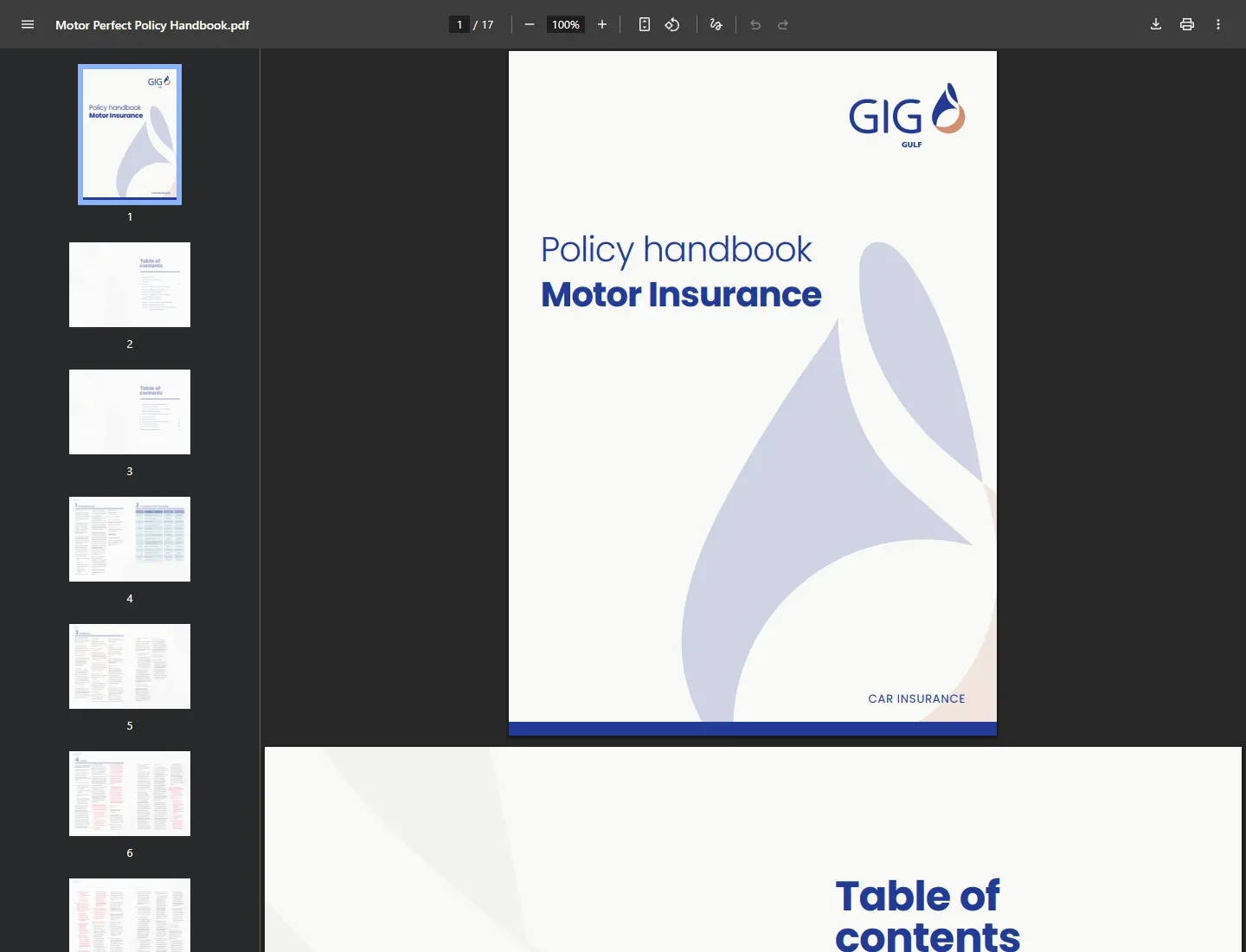The height and width of the screenshot is (952, 1246).
Task: Print the document
Action: pyautogui.click(x=1187, y=24)
